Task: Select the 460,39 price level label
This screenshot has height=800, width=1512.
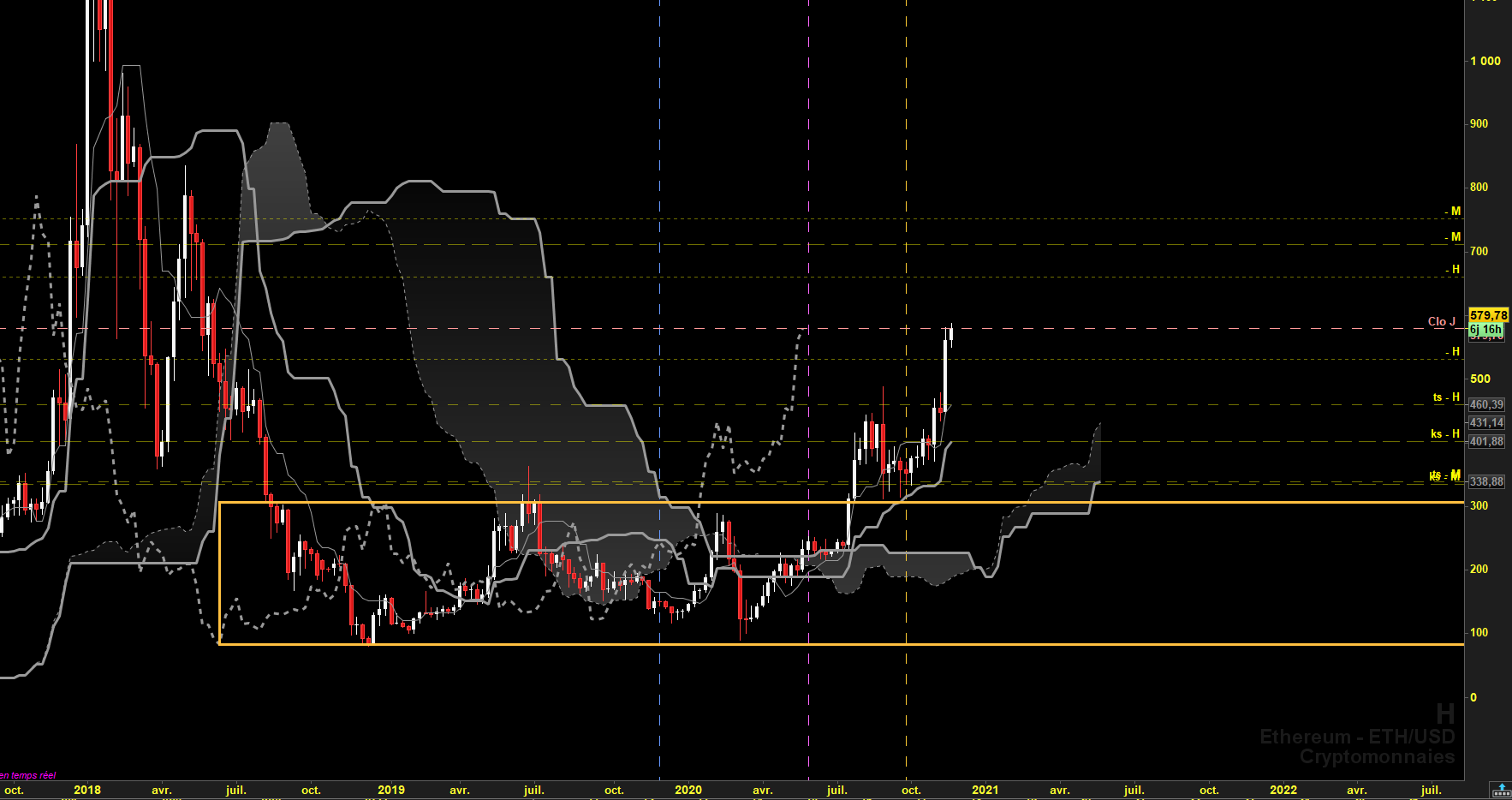Action: click(x=1487, y=404)
